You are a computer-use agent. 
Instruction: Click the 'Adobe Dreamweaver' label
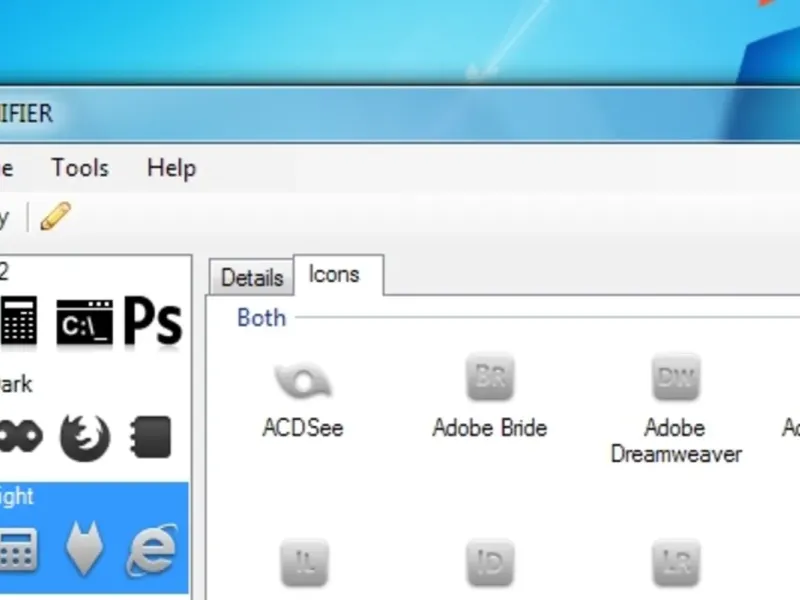(676, 441)
